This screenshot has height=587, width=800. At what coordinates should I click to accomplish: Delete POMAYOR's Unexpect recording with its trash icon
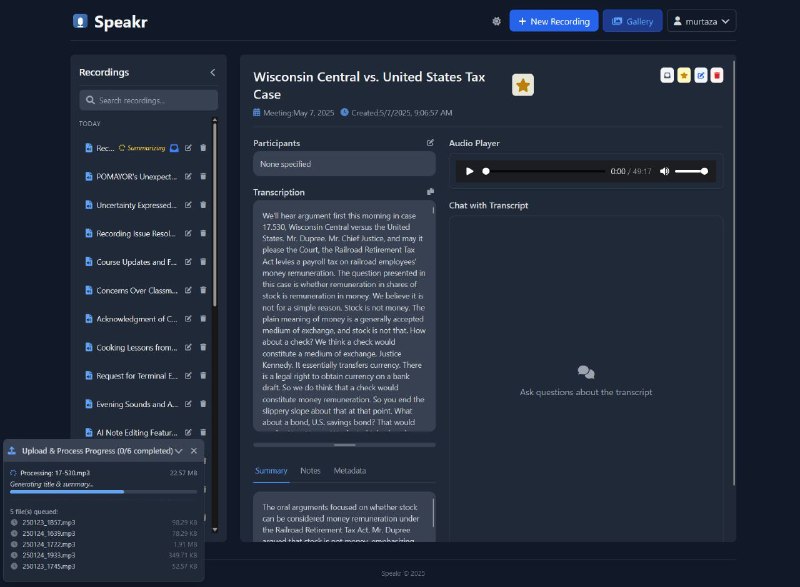tap(203, 176)
